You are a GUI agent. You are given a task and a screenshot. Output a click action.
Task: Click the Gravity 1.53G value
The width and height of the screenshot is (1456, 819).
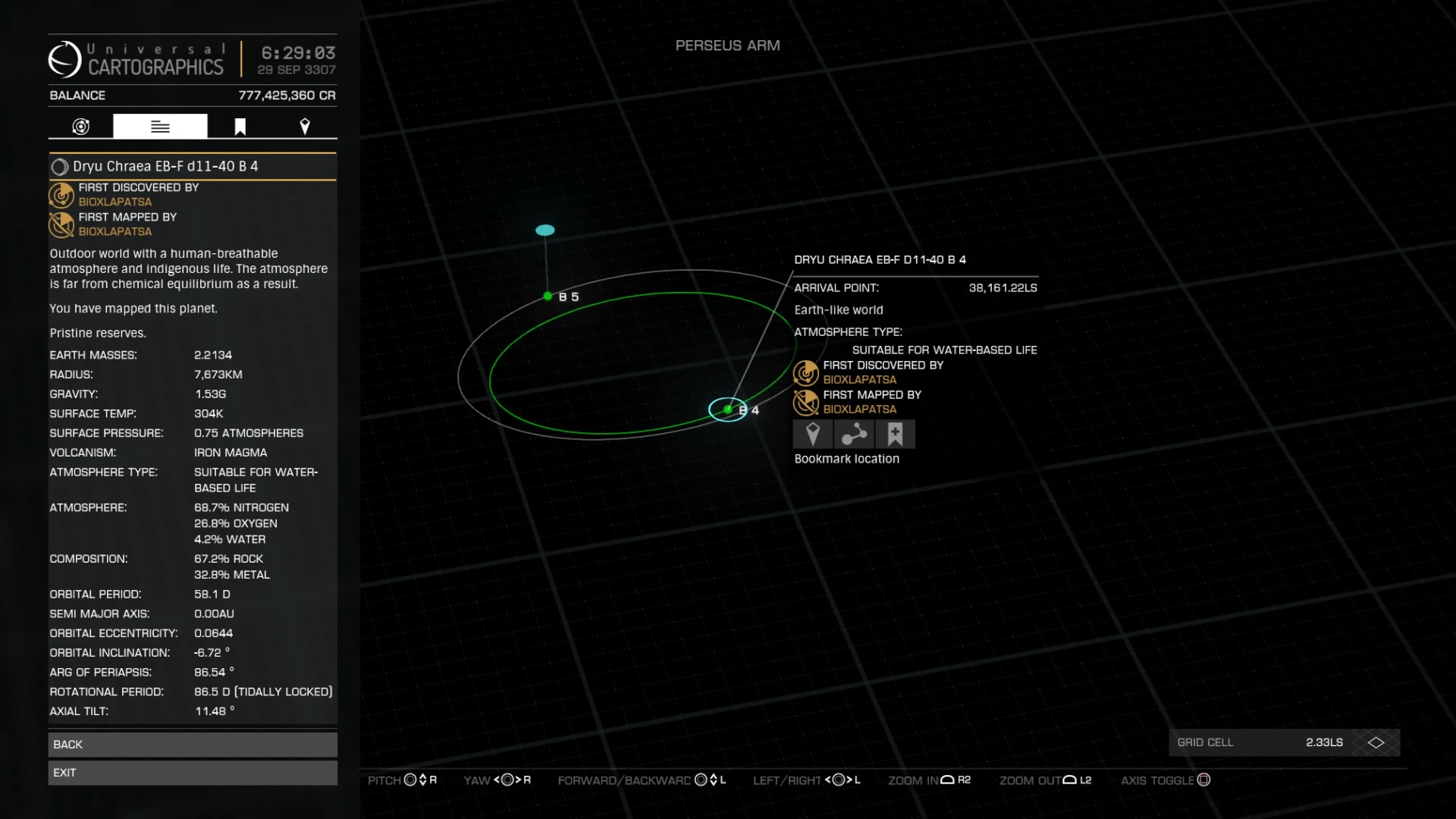tap(210, 394)
